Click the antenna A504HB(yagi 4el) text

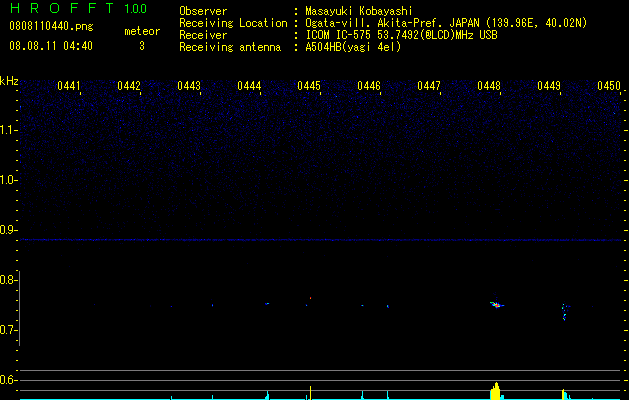(x=353, y=47)
